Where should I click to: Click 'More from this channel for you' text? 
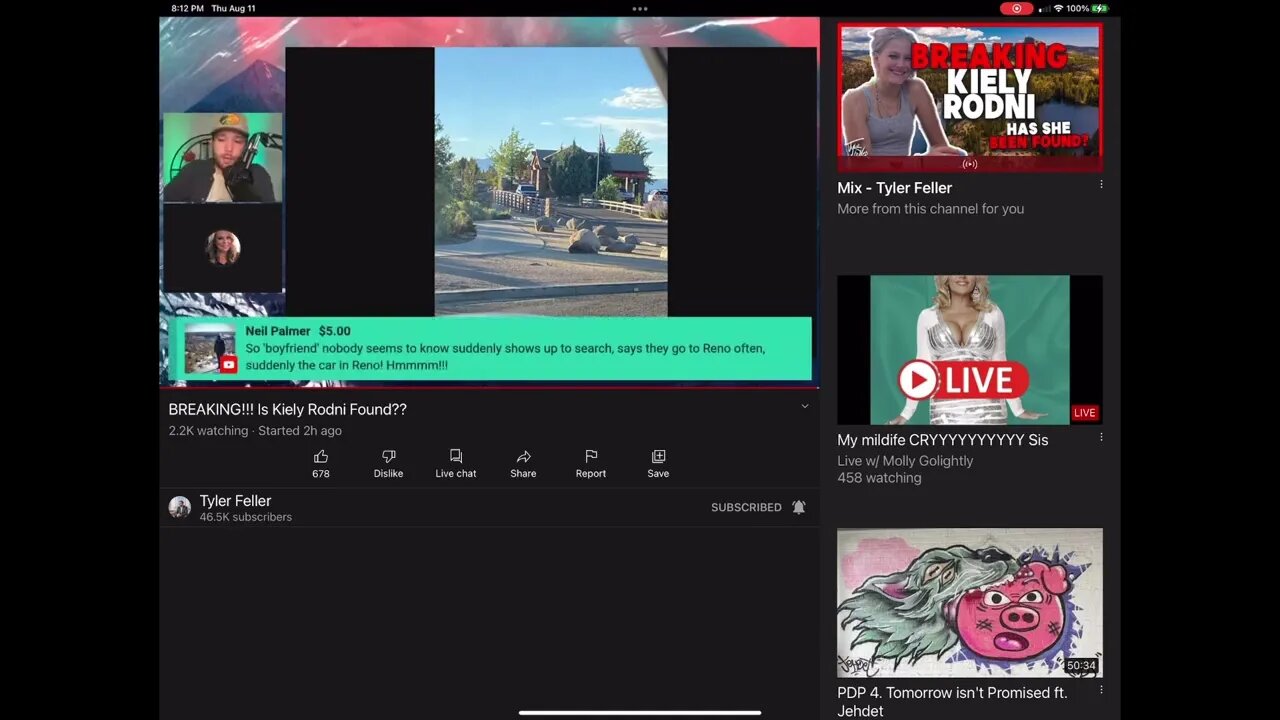click(x=930, y=209)
